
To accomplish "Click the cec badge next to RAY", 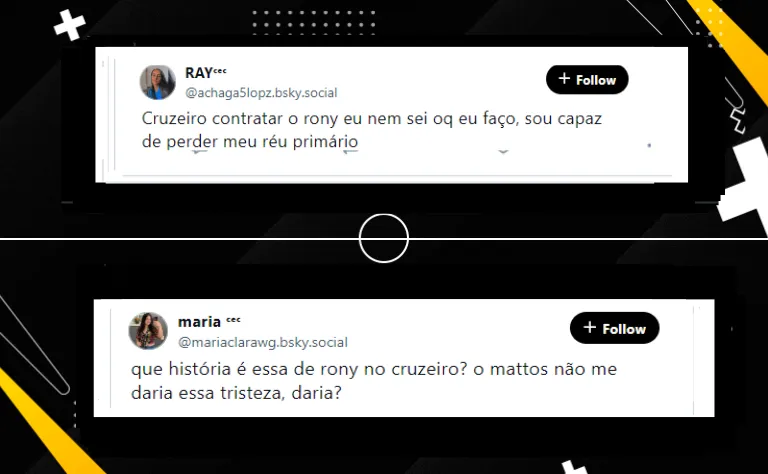I will point(220,71).
